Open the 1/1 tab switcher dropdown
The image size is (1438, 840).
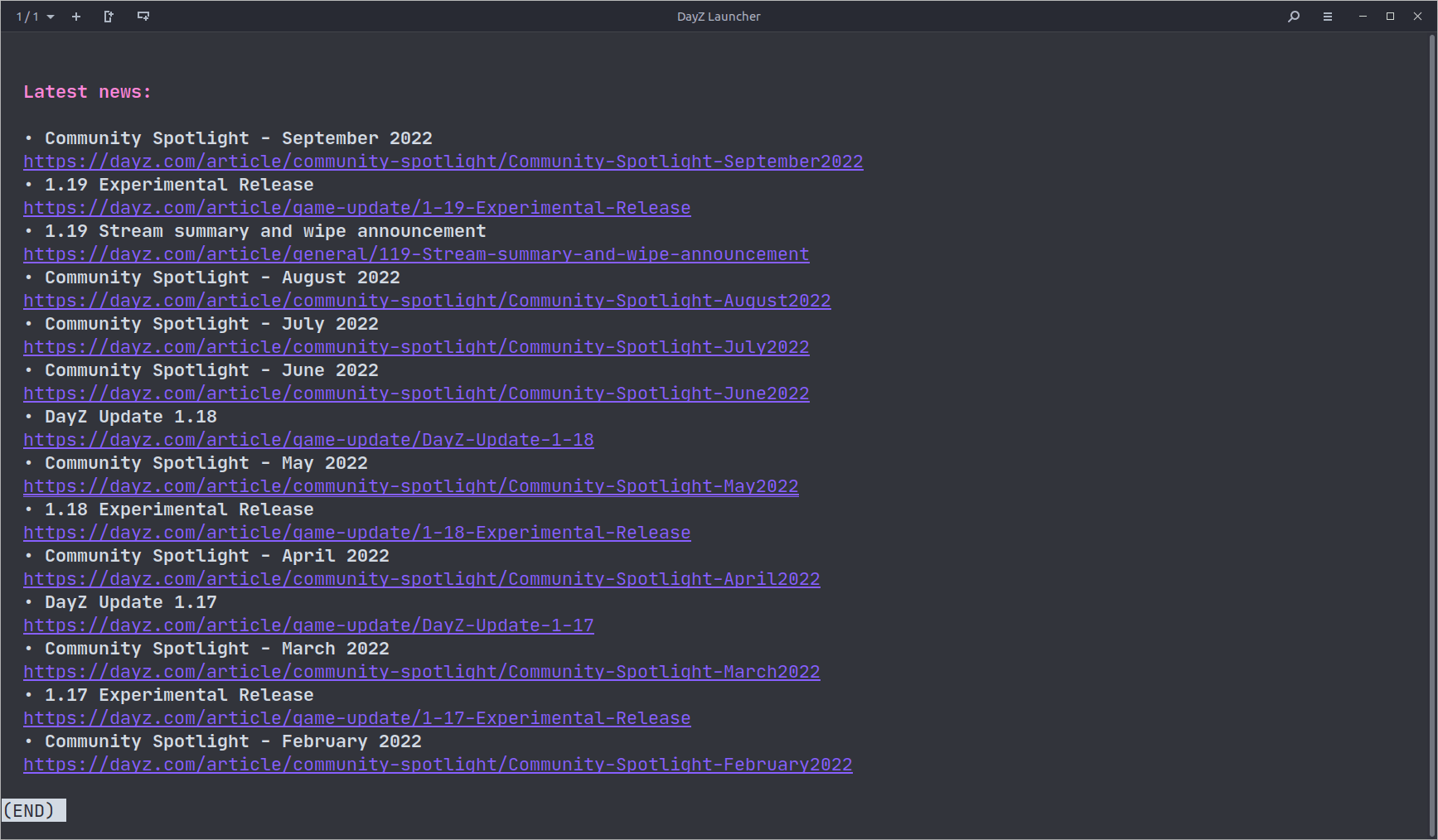click(35, 17)
